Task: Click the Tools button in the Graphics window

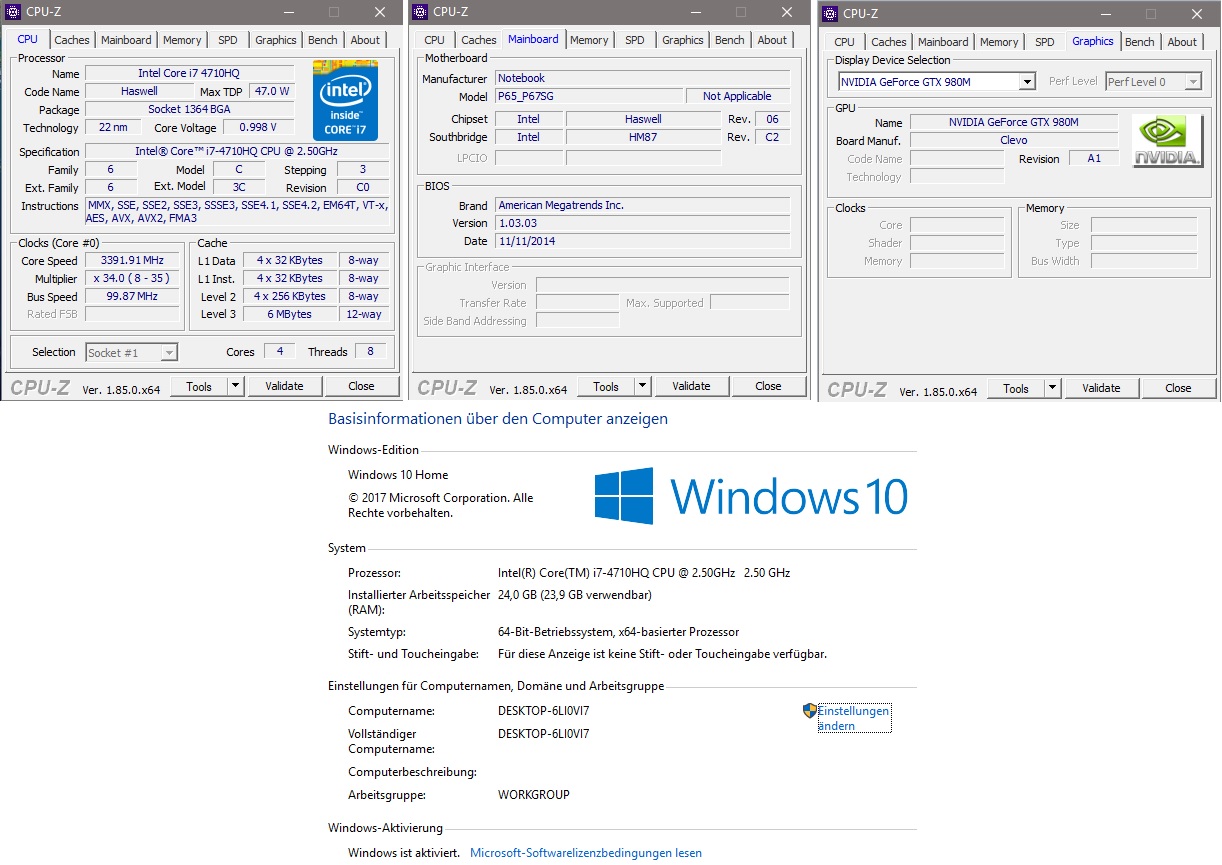Action: coord(1016,388)
